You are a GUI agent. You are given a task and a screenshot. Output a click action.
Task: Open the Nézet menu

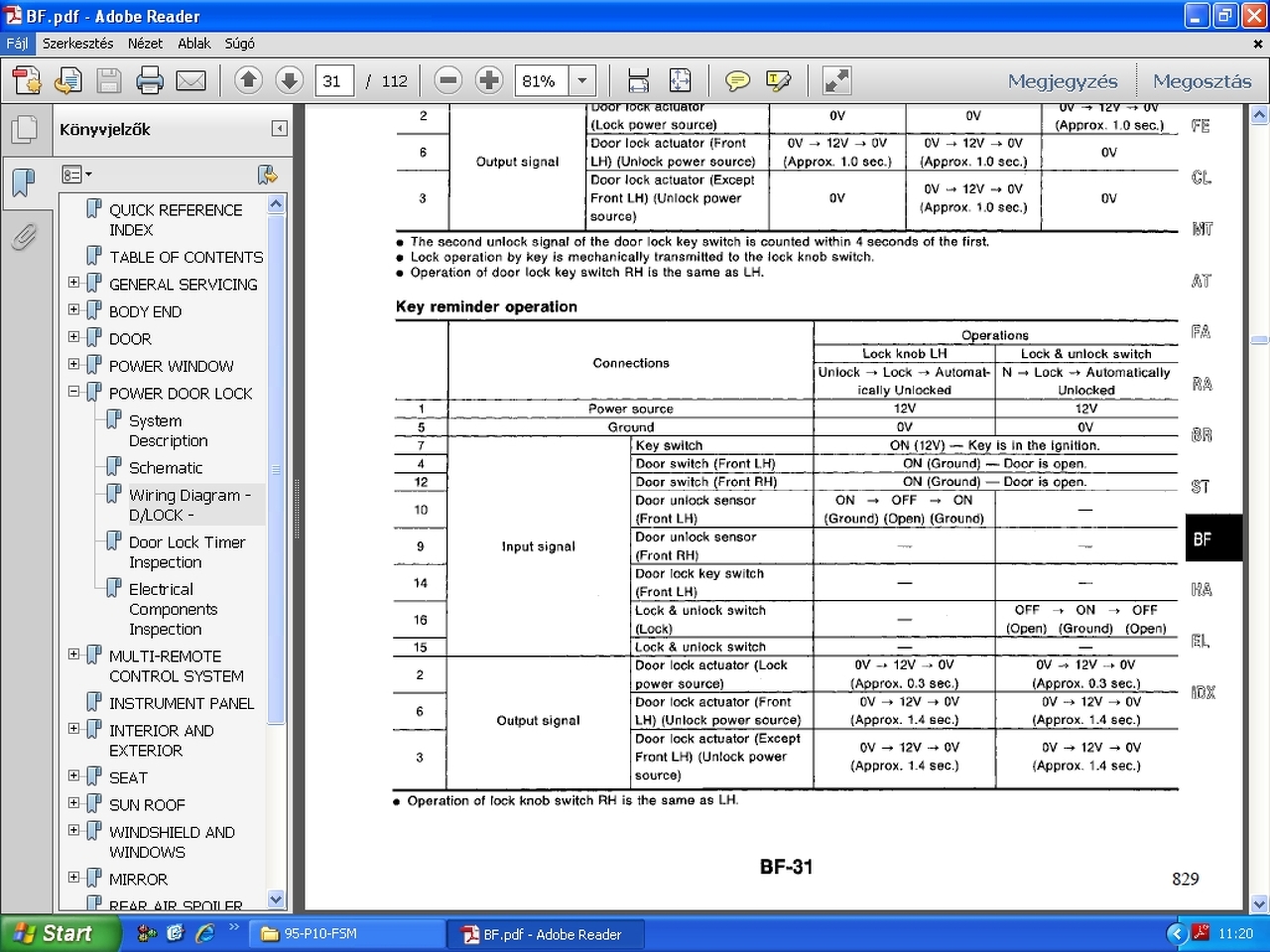(x=145, y=44)
